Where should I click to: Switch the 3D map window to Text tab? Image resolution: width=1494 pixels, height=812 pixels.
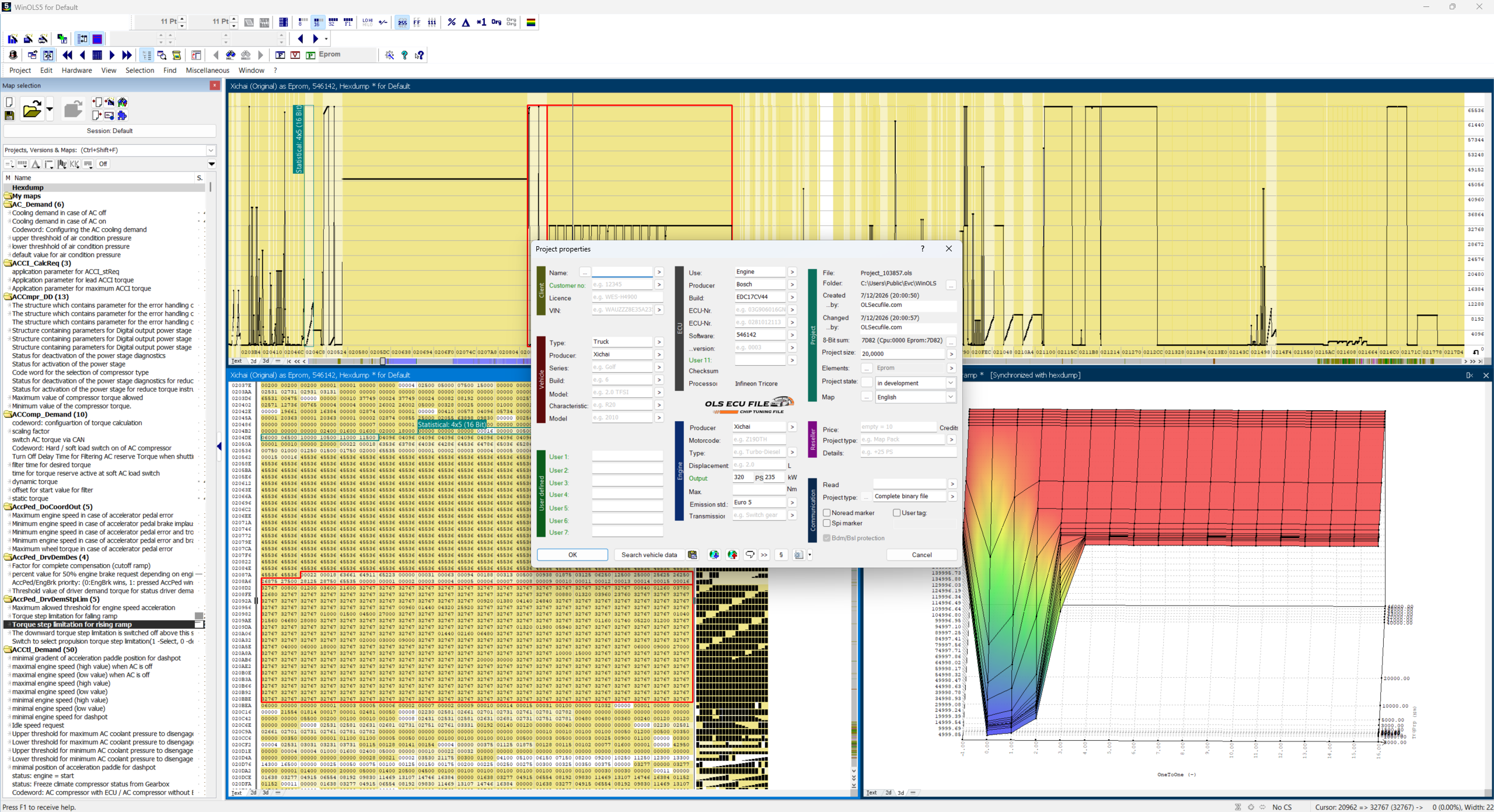871,793
